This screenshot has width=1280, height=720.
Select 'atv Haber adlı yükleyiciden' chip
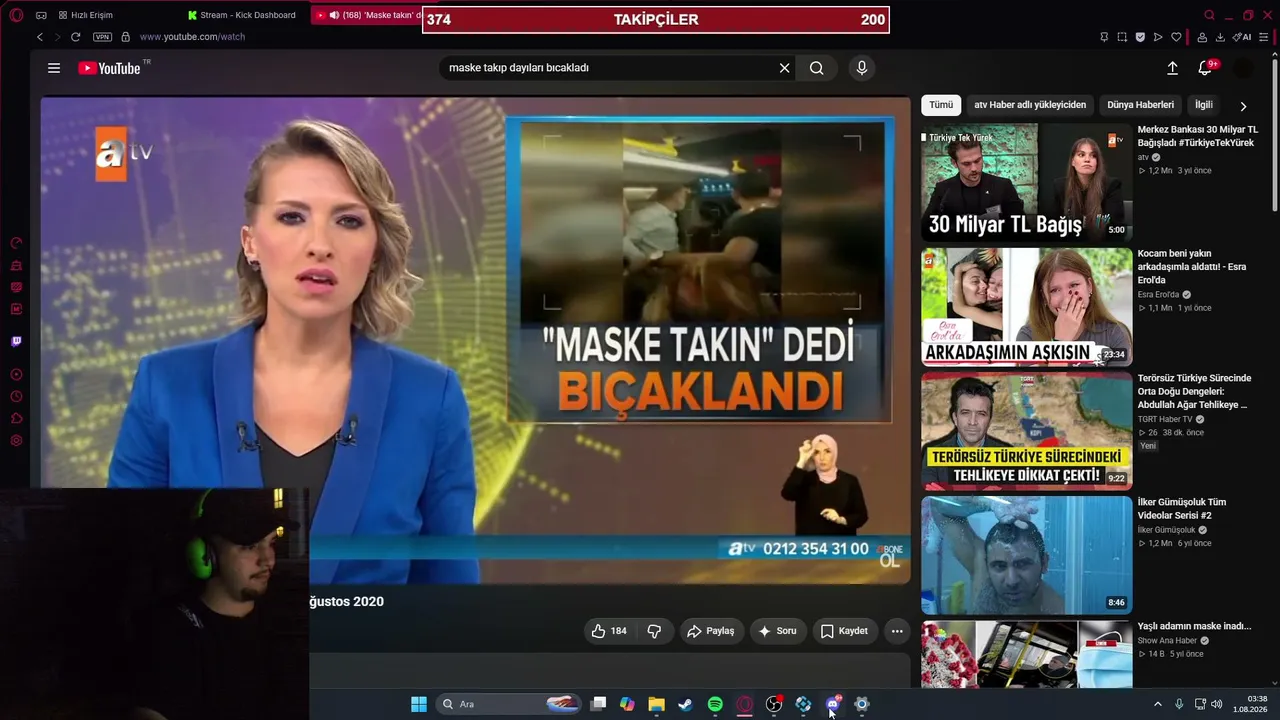coord(1030,105)
